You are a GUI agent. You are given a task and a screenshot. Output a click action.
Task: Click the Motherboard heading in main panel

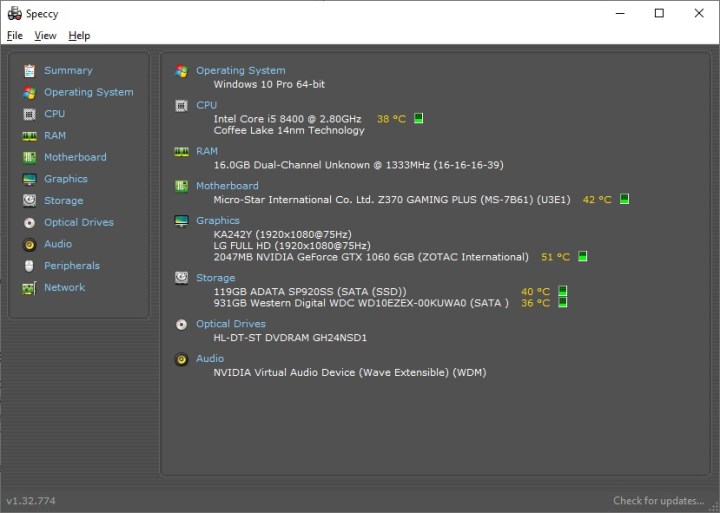point(227,186)
